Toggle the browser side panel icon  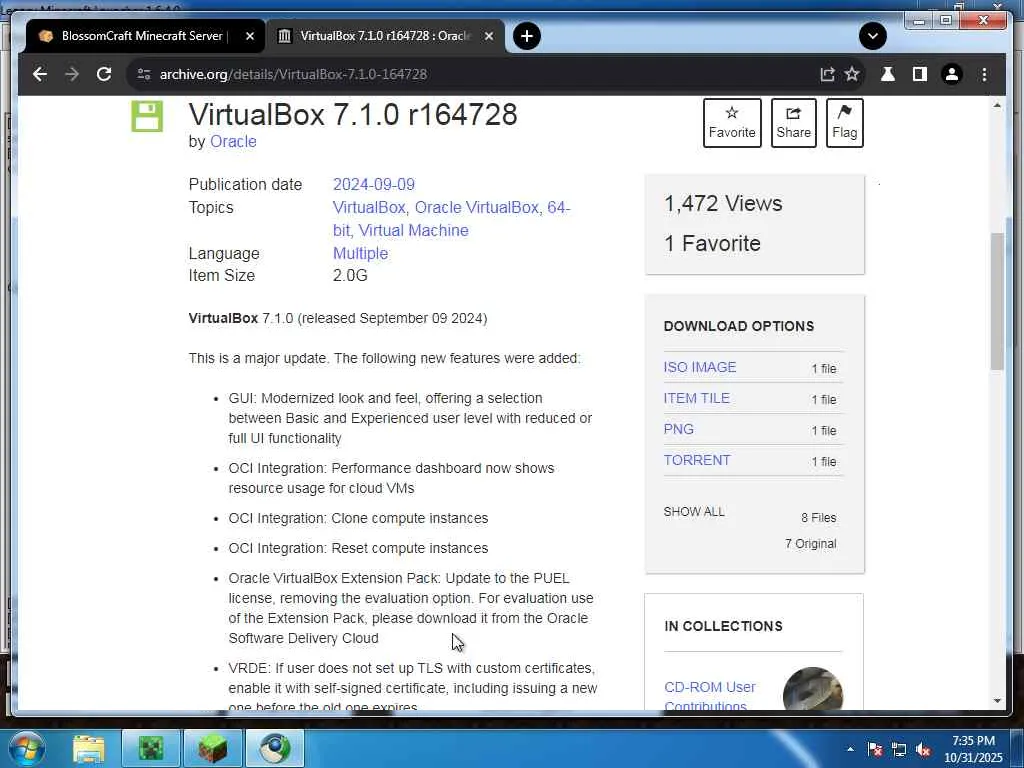pos(920,74)
